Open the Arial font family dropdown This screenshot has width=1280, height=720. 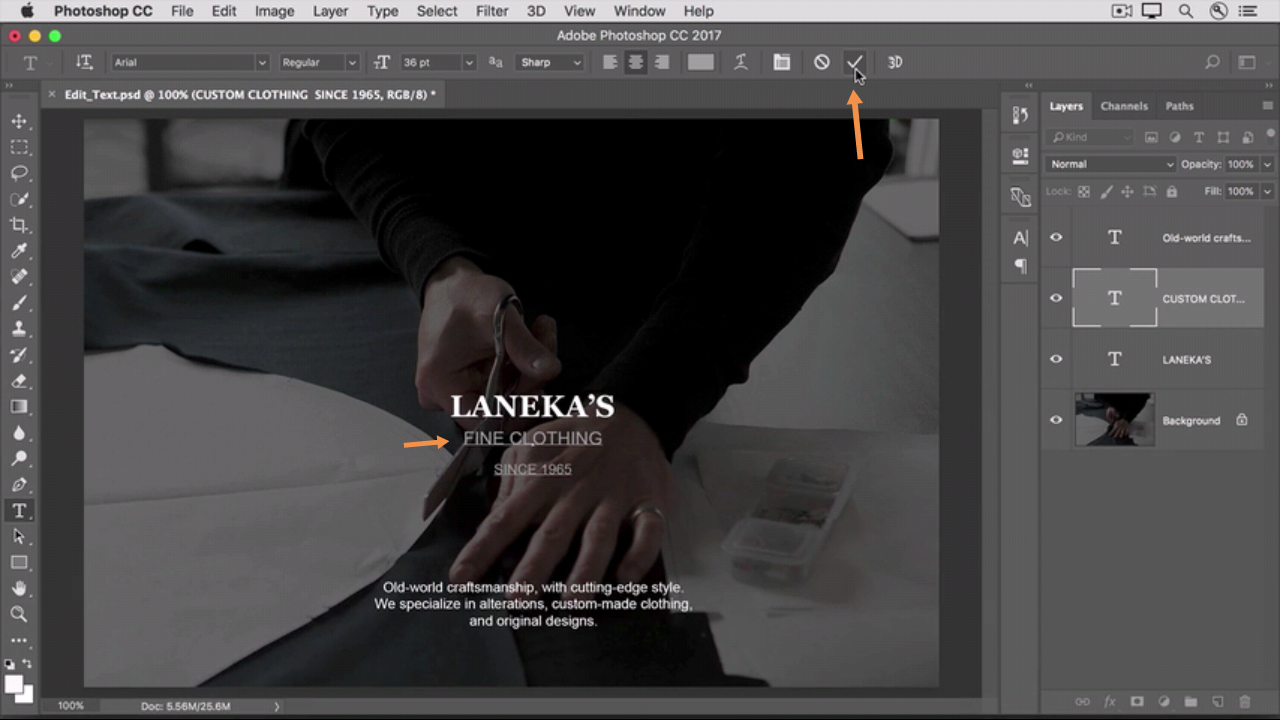(x=190, y=62)
